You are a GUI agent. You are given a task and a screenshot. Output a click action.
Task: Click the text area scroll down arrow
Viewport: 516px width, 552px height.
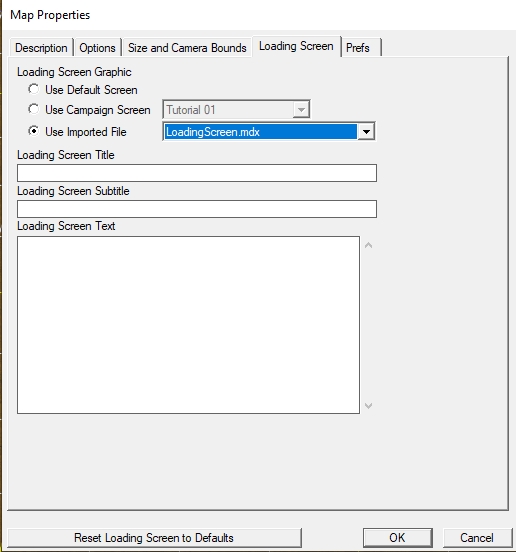[369, 406]
